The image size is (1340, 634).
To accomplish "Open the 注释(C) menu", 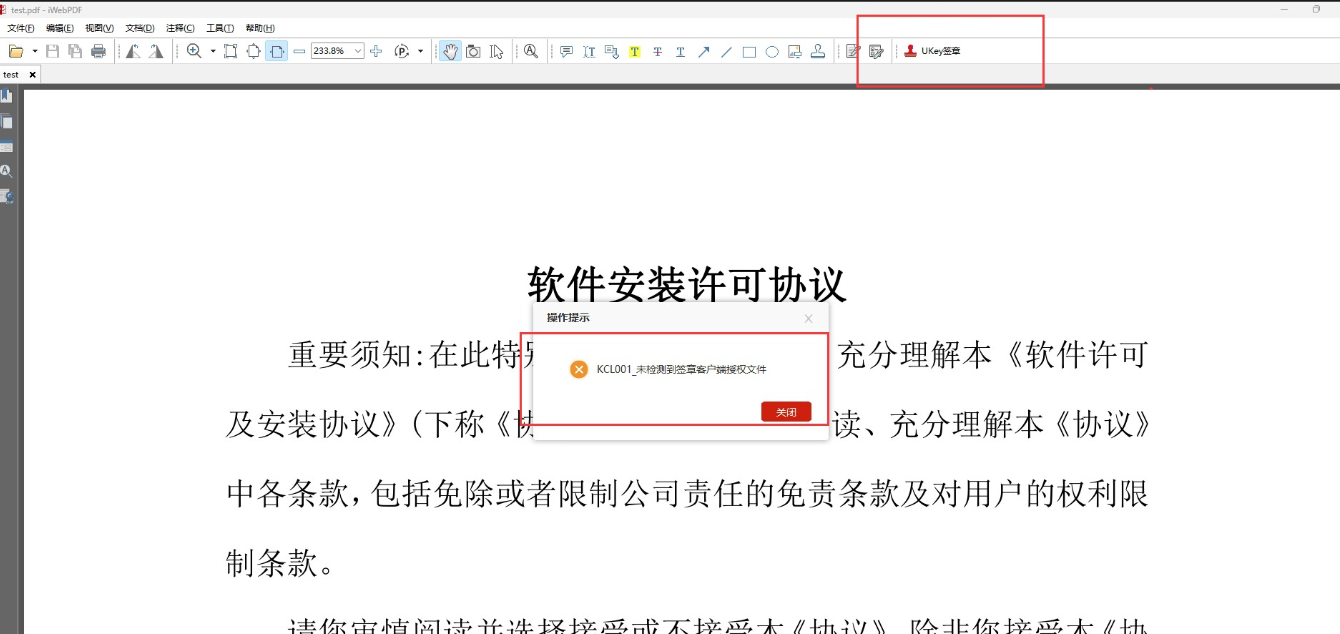I will pyautogui.click(x=180, y=28).
